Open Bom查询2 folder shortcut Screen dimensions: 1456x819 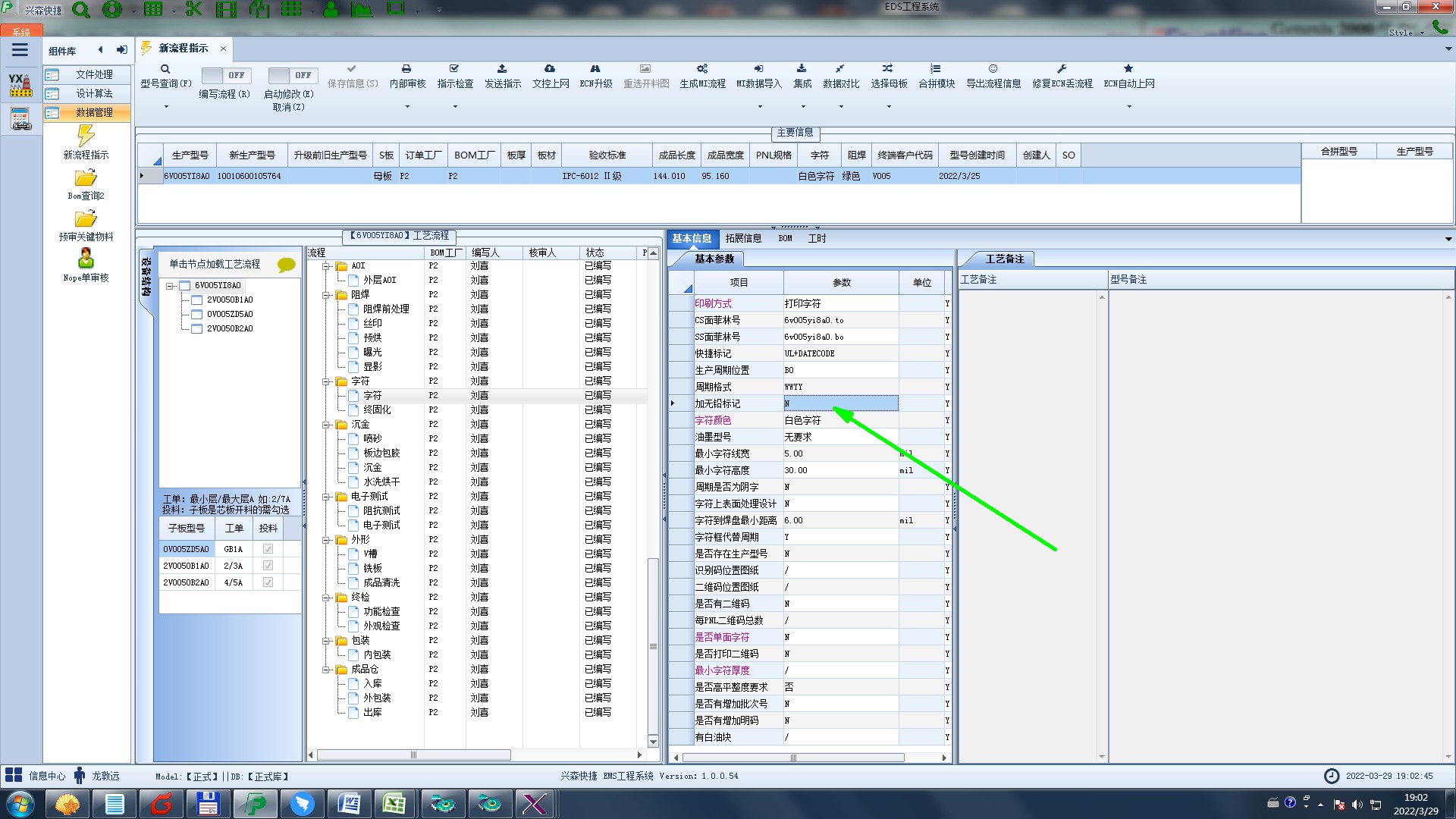86,178
